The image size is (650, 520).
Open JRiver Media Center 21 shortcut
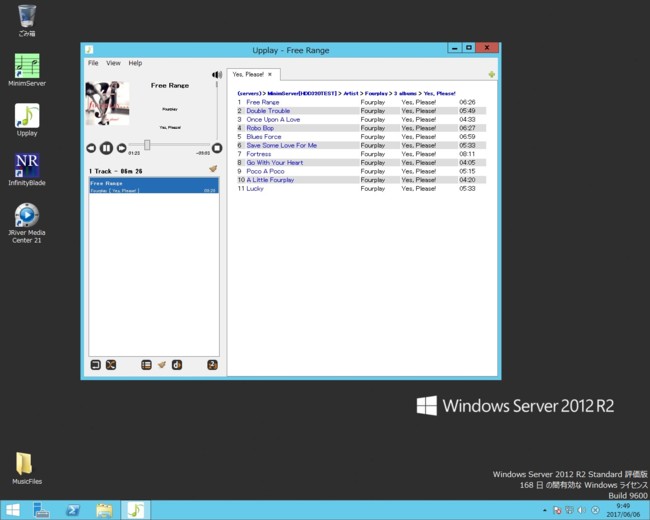27,223
